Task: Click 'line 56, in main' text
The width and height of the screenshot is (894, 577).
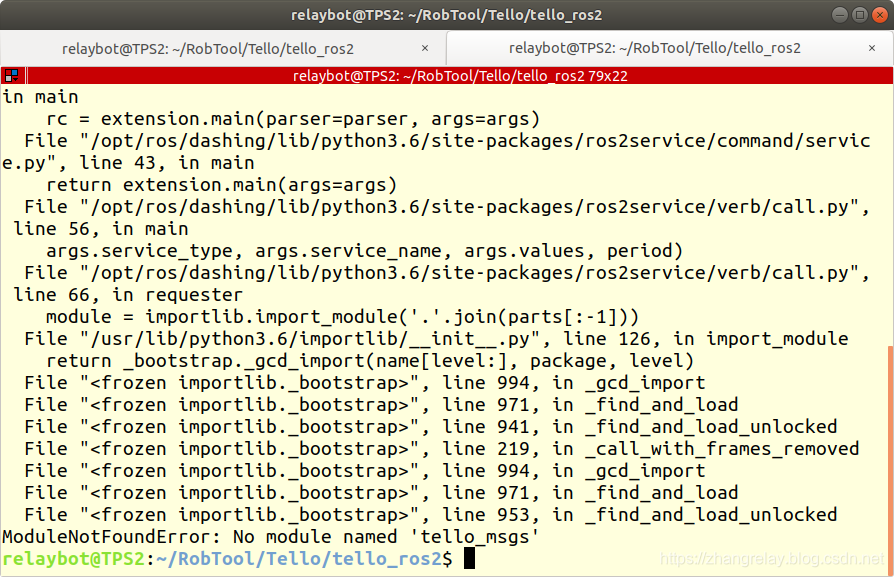Action: coord(100,229)
